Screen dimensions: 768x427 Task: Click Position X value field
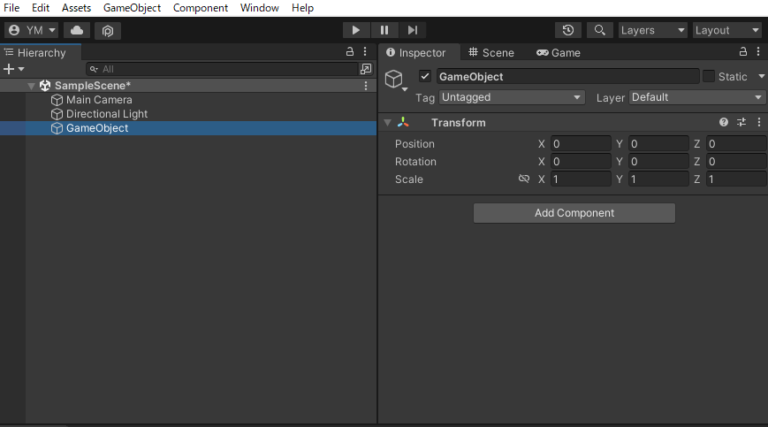[580, 144]
